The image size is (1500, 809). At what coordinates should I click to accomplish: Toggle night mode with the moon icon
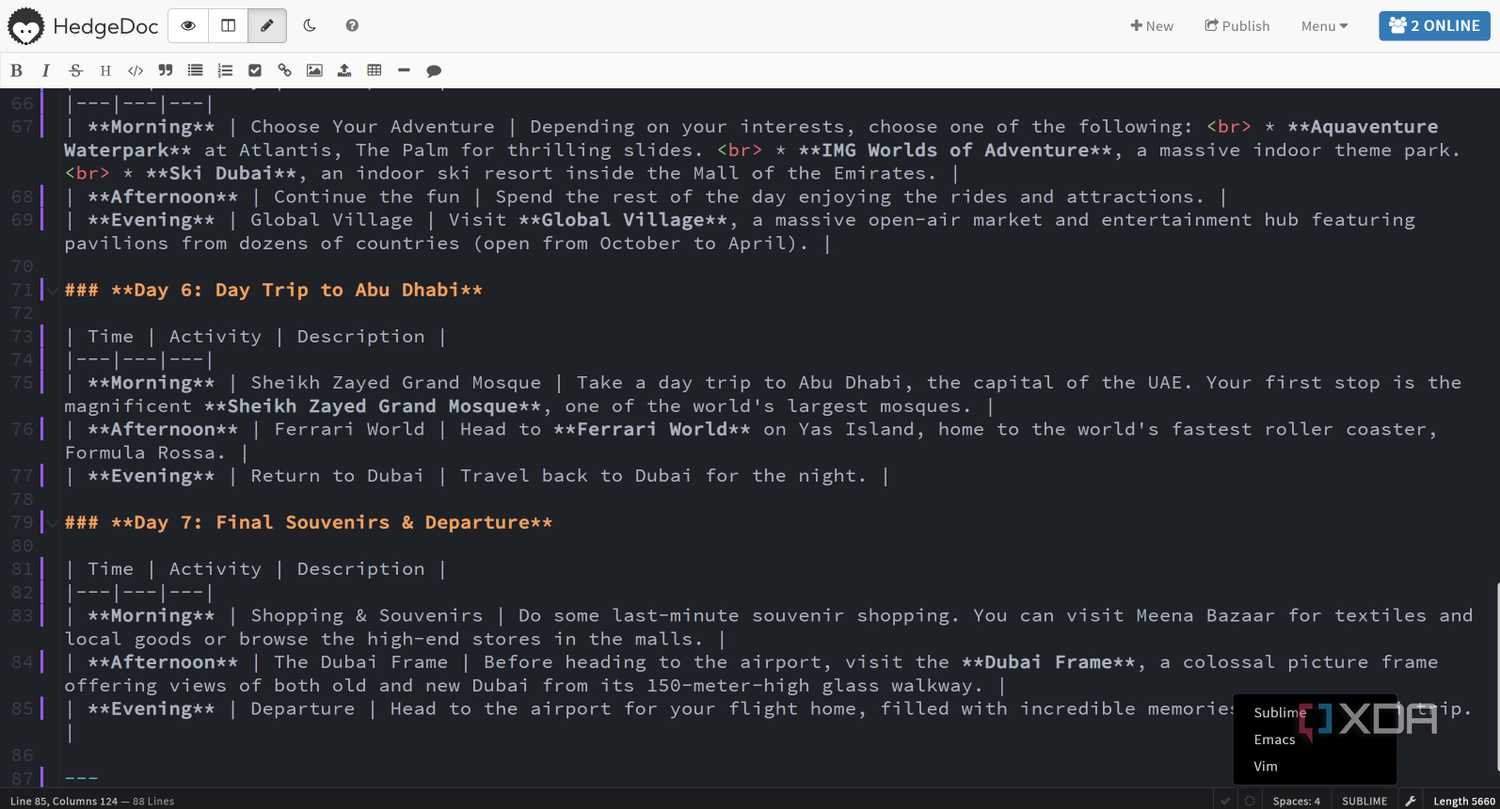[x=310, y=26]
